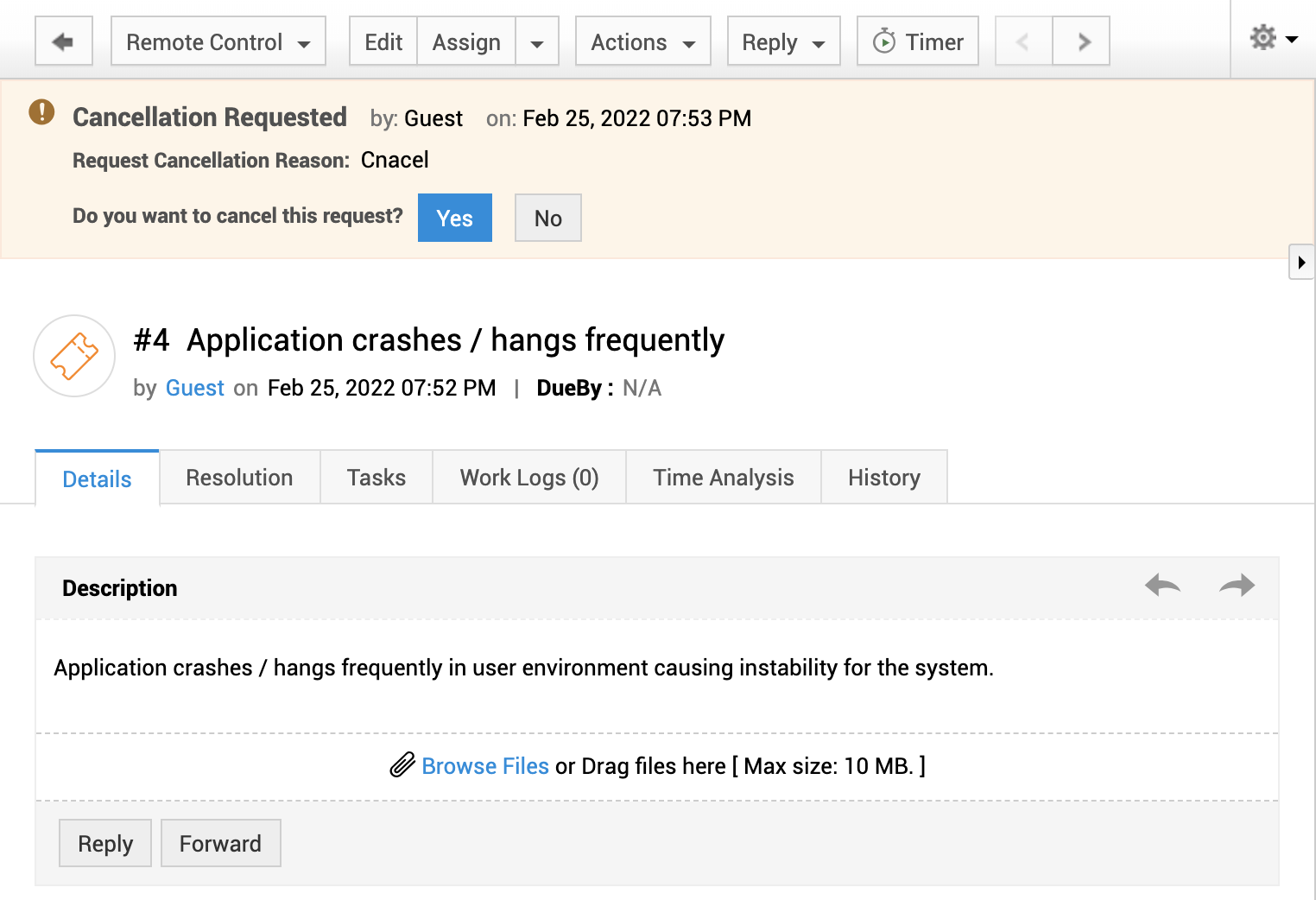Go to the previous request arrow
The image size is (1316, 900).
(x=1023, y=41)
